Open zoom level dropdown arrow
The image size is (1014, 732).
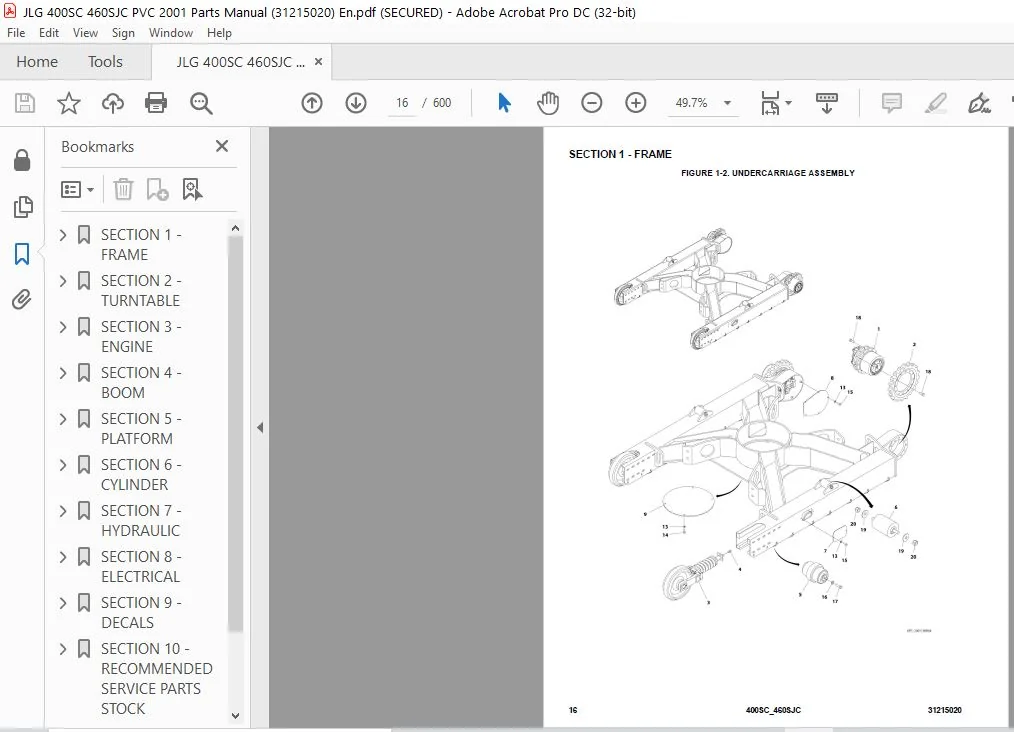pos(727,103)
